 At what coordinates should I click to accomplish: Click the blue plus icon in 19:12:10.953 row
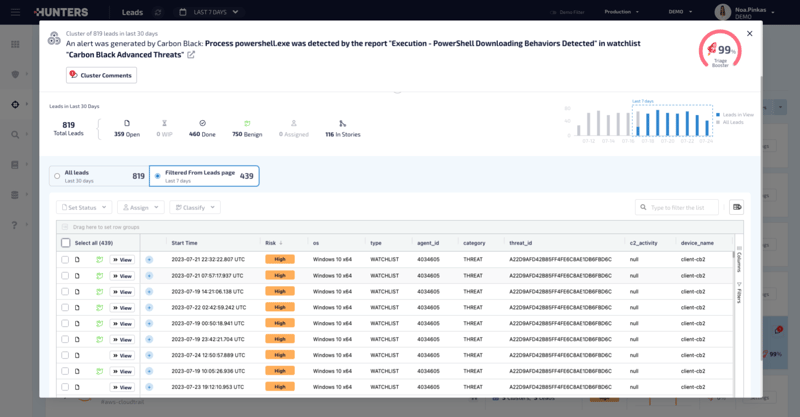click(149, 387)
